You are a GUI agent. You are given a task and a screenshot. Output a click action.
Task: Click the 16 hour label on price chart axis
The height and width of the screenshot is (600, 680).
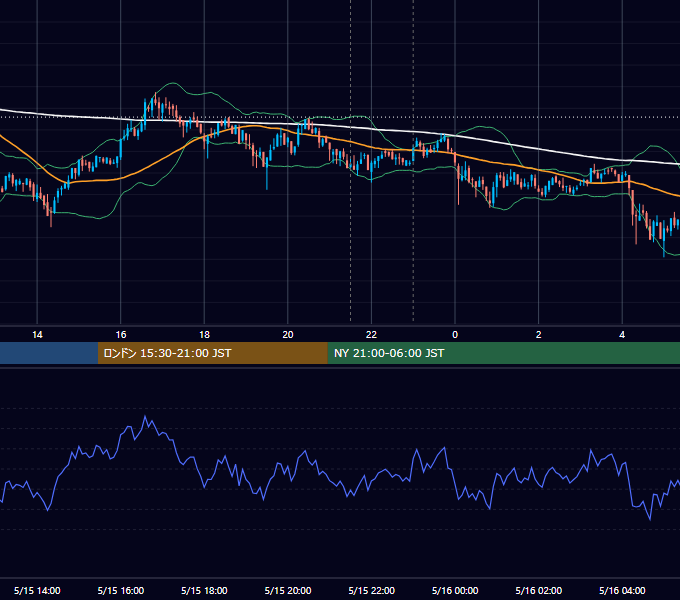(x=121, y=335)
